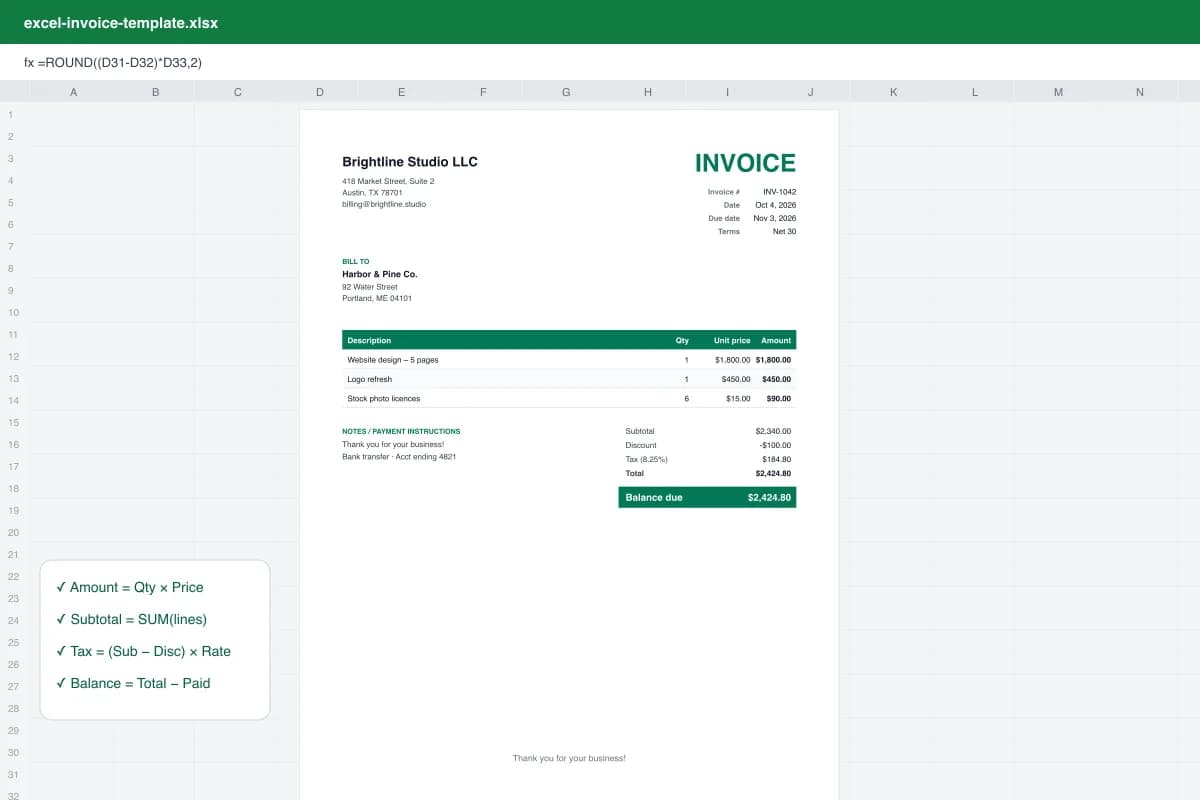This screenshot has width=1200, height=800.
Task: Click Portland, ME 04101
Action: (377, 298)
